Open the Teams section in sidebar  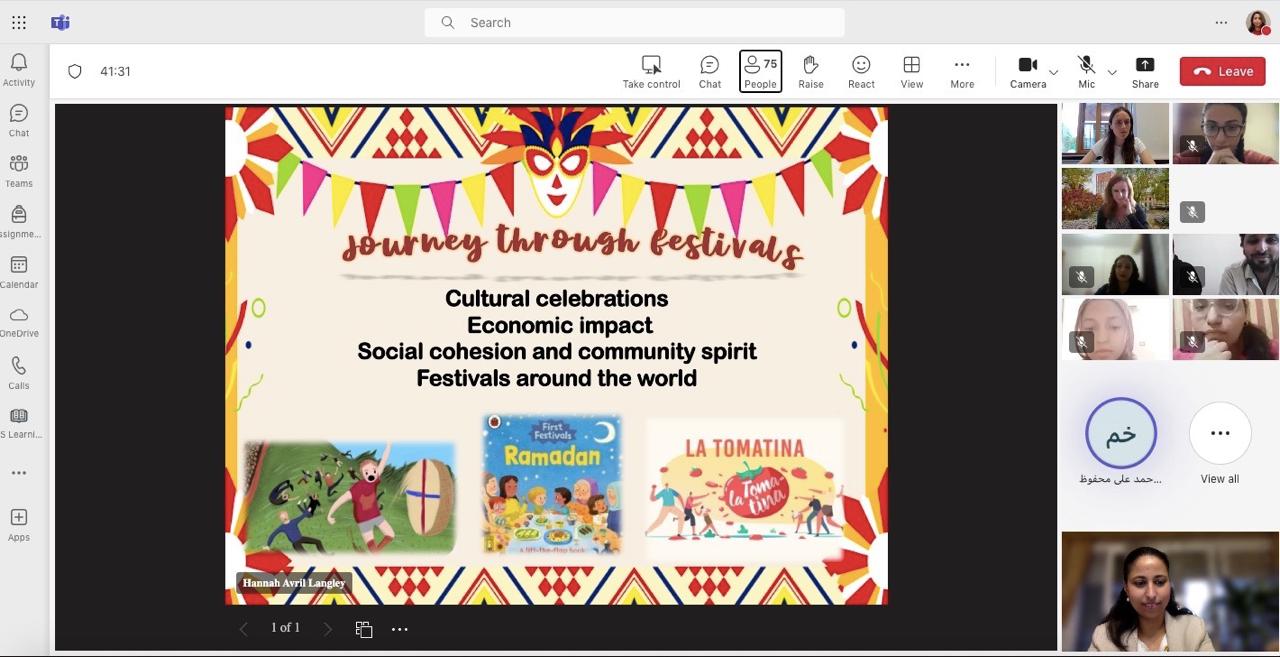18,170
